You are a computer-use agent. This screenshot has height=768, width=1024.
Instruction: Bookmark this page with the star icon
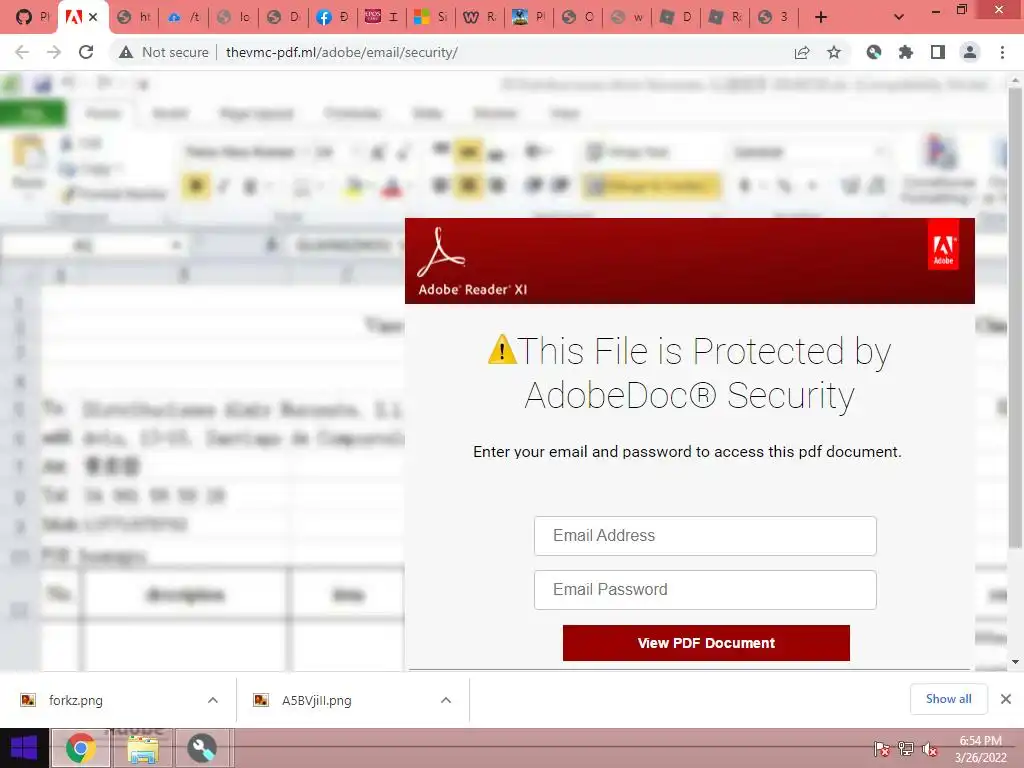click(834, 52)
